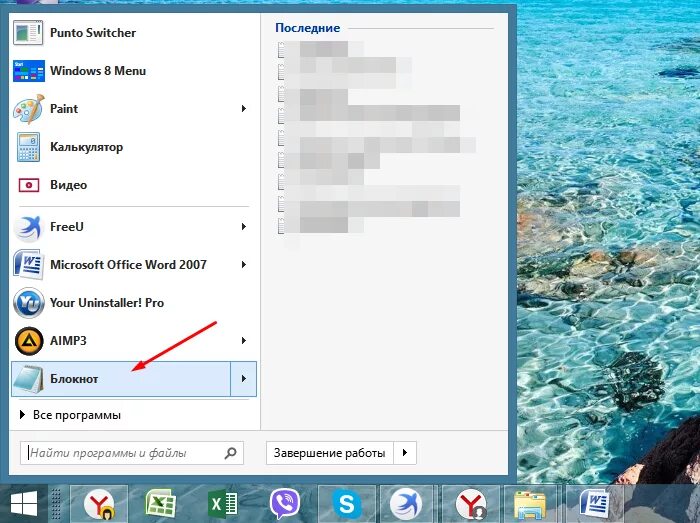700x523 pixels.
Task: Open Microsoft Office Word 2007 icon
Action: (29, 265)
